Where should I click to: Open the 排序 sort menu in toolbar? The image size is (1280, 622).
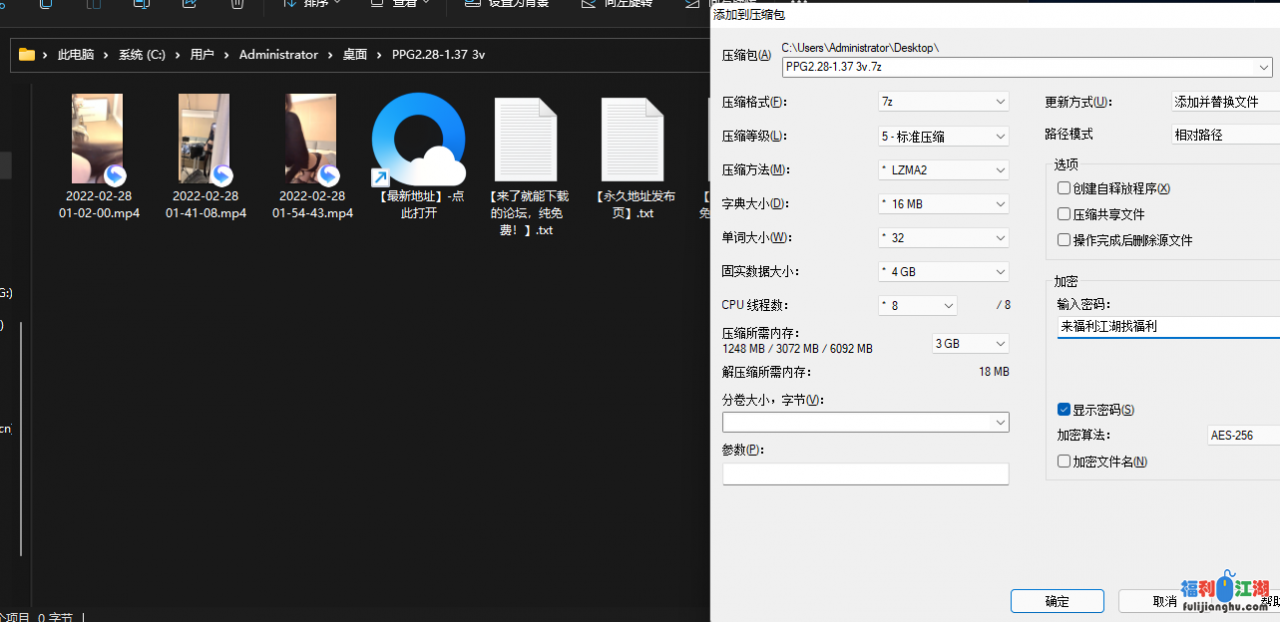click(311, 4)
